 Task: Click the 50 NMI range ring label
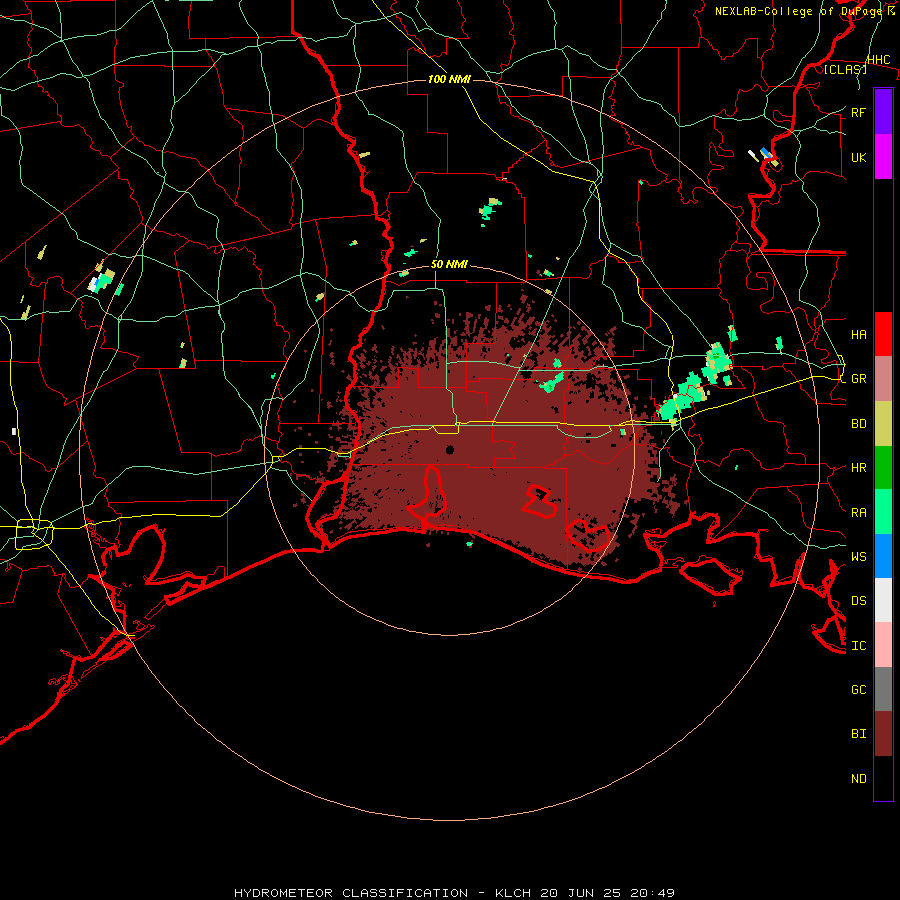(449, 264)
